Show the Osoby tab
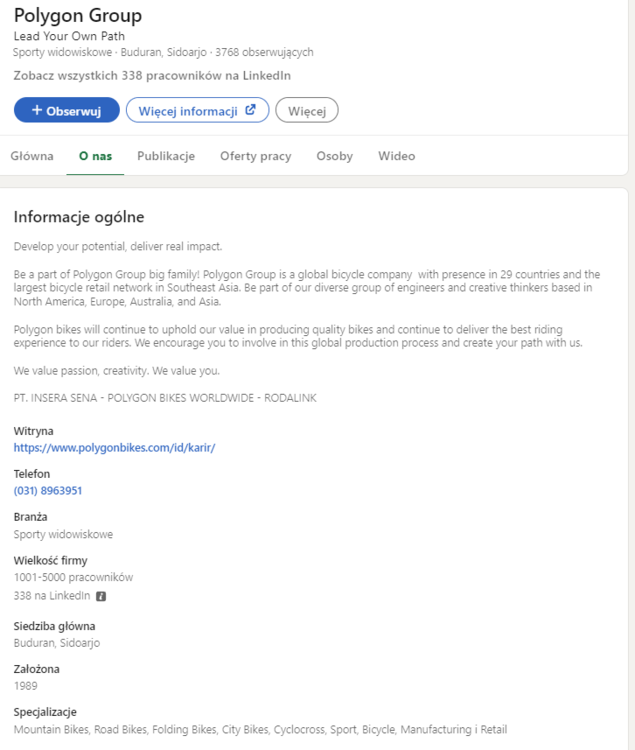The height and width of the screenshot is (750, 635). pyautogui.click(x=334, y=156)
